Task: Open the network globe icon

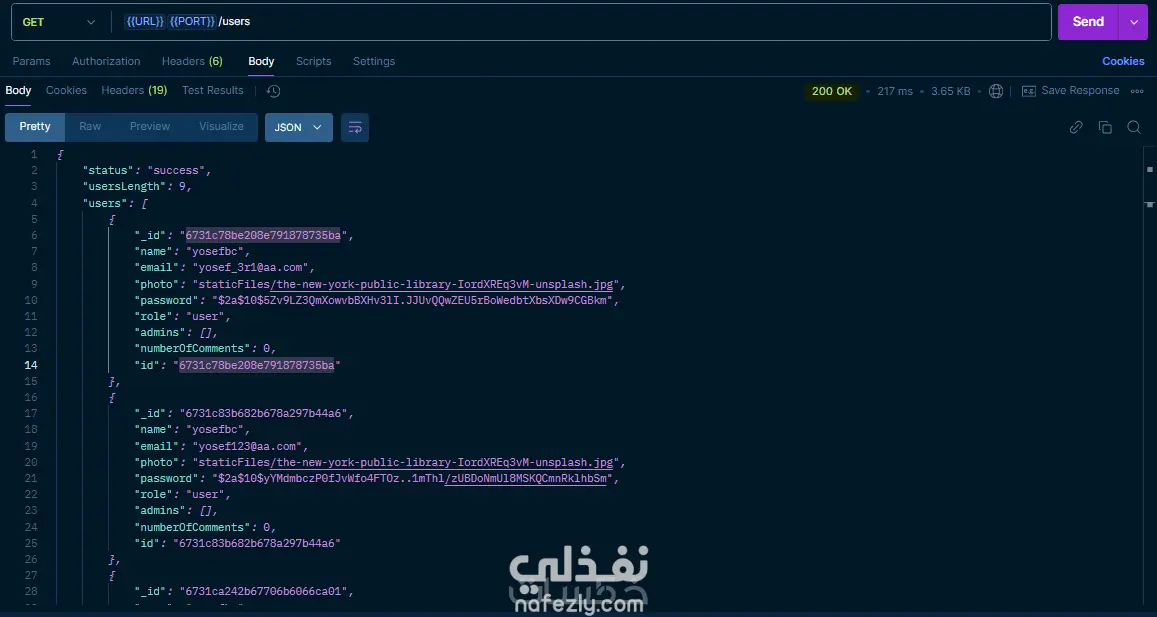Action: coord(996,91)
